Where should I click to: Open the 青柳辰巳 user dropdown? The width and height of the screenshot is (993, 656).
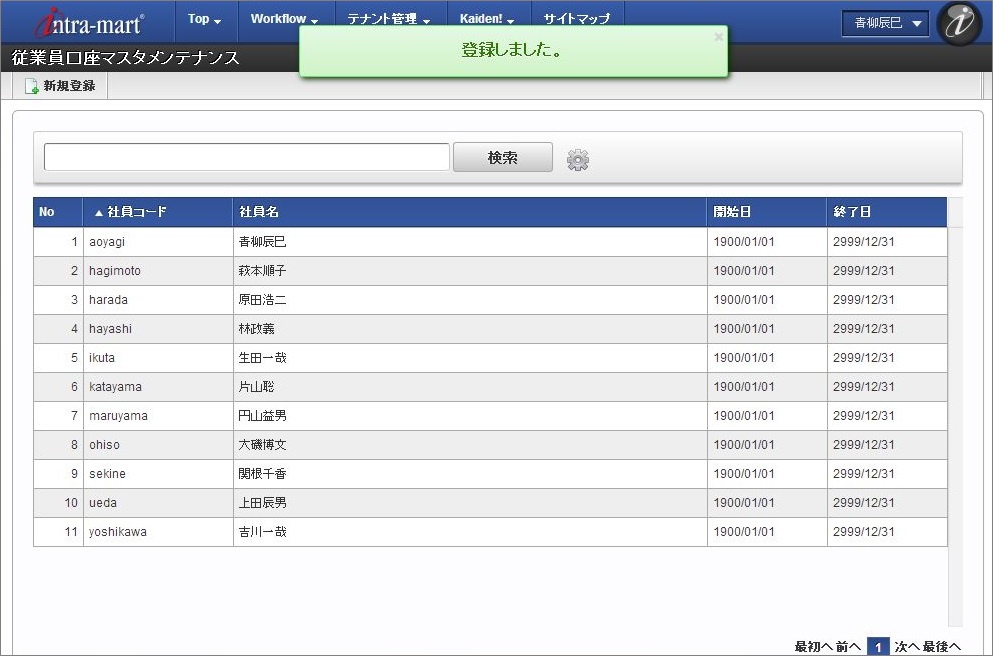point(885,23)
